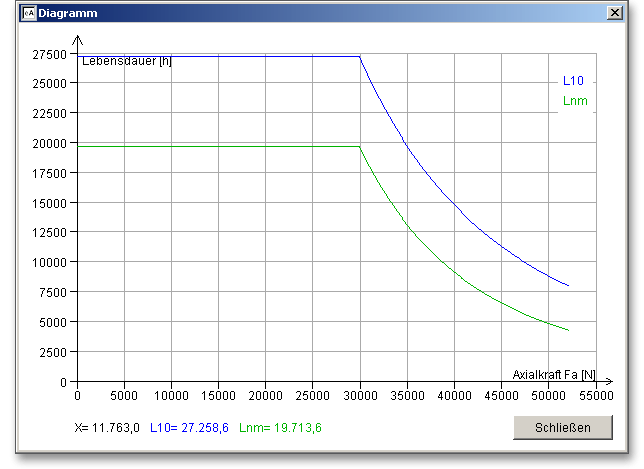Click the 30000 tick on the horizontal axis
The height and width of the screenshot is (469, 644).
[x=359, y=396]
